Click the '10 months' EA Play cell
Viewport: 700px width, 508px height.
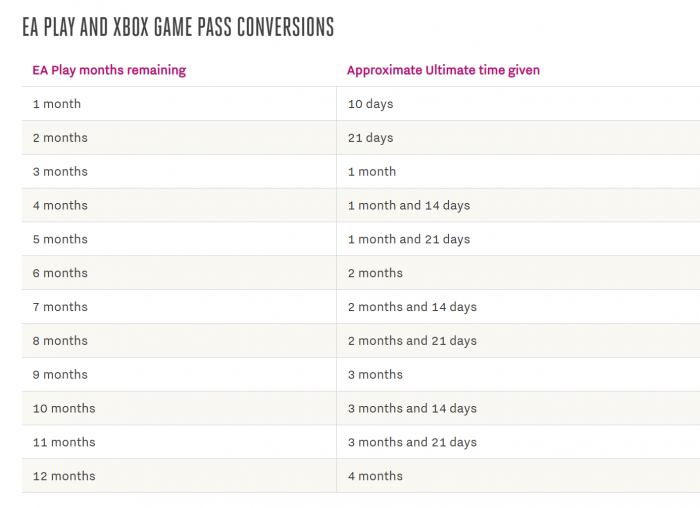point(64,409)
